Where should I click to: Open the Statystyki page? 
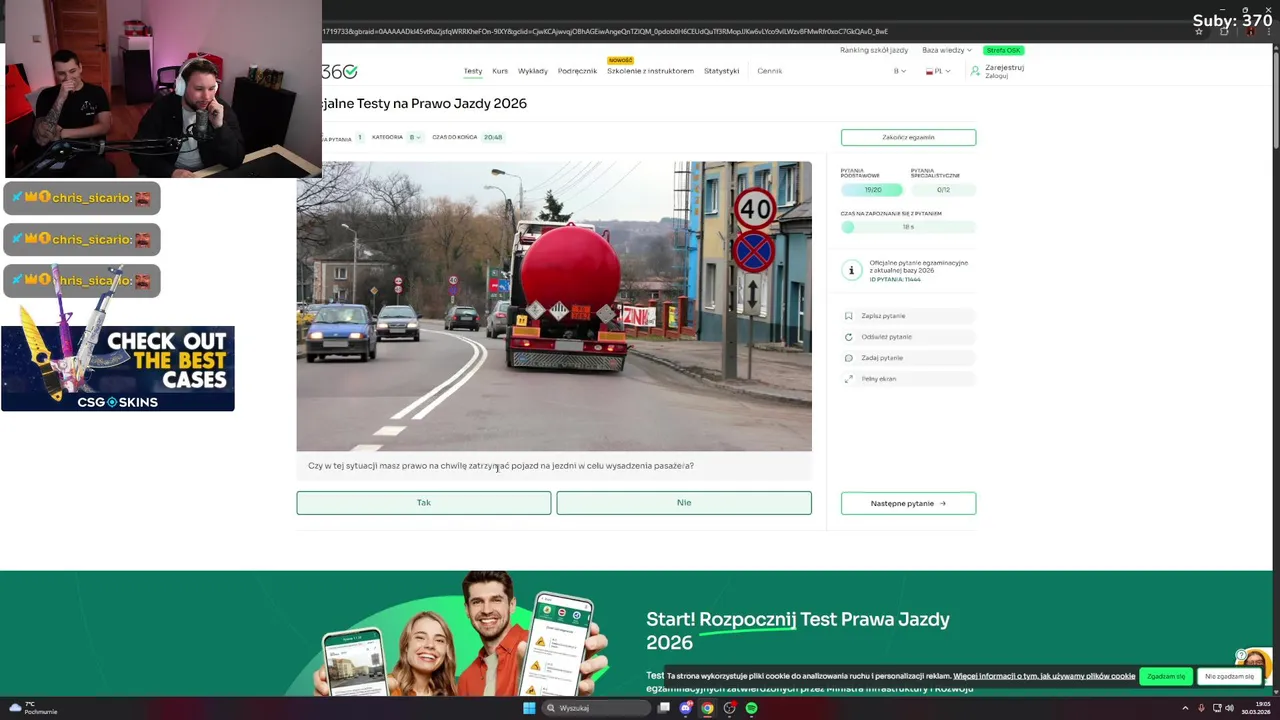(722, 71)
